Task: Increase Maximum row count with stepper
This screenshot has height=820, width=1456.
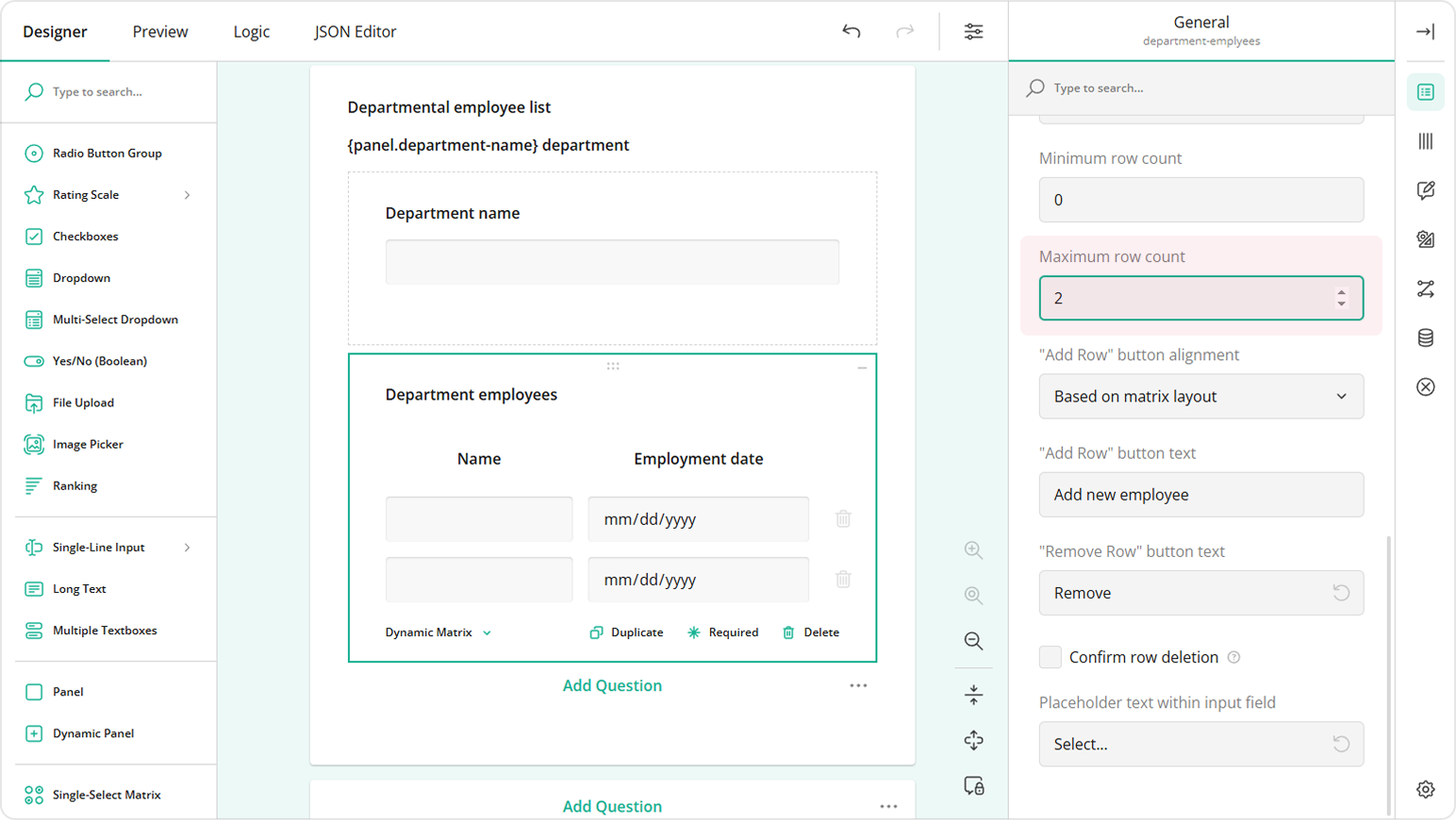Action: (1341, 293)
